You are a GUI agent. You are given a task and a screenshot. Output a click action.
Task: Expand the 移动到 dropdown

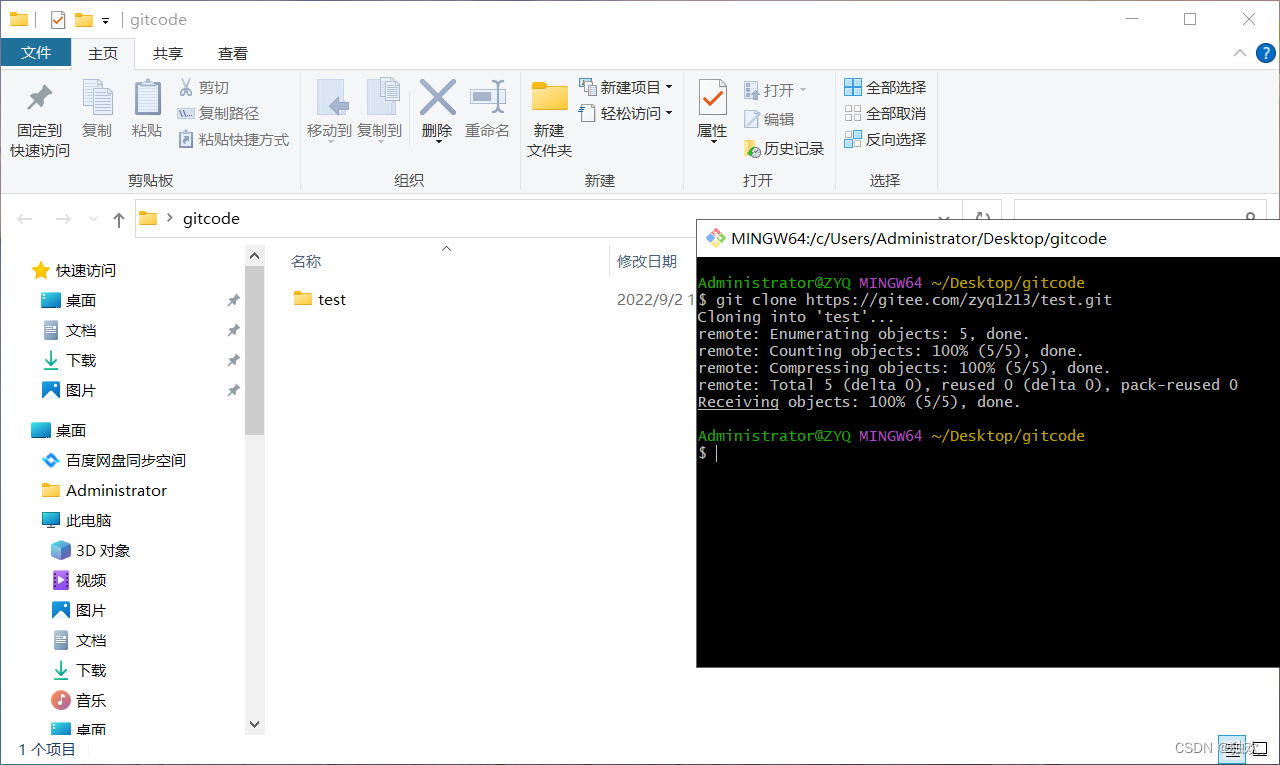point(329,142)
